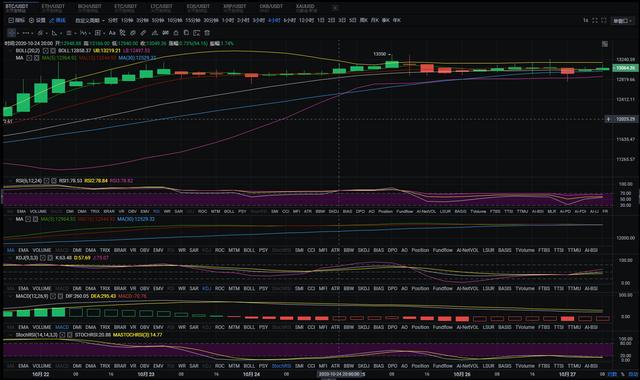Switch to the XRP/USDT tab
640x380 pixels.
(235, 8)
